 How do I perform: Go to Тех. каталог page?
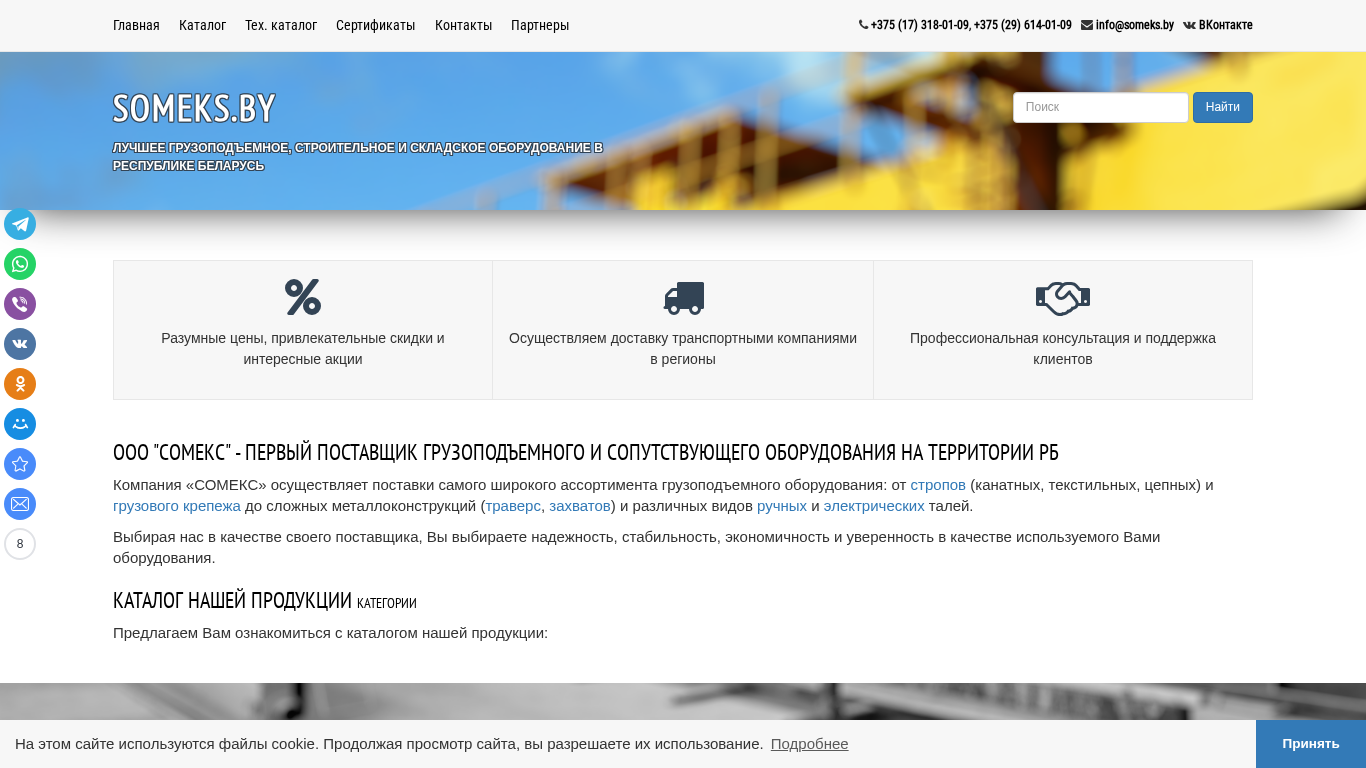281,25
